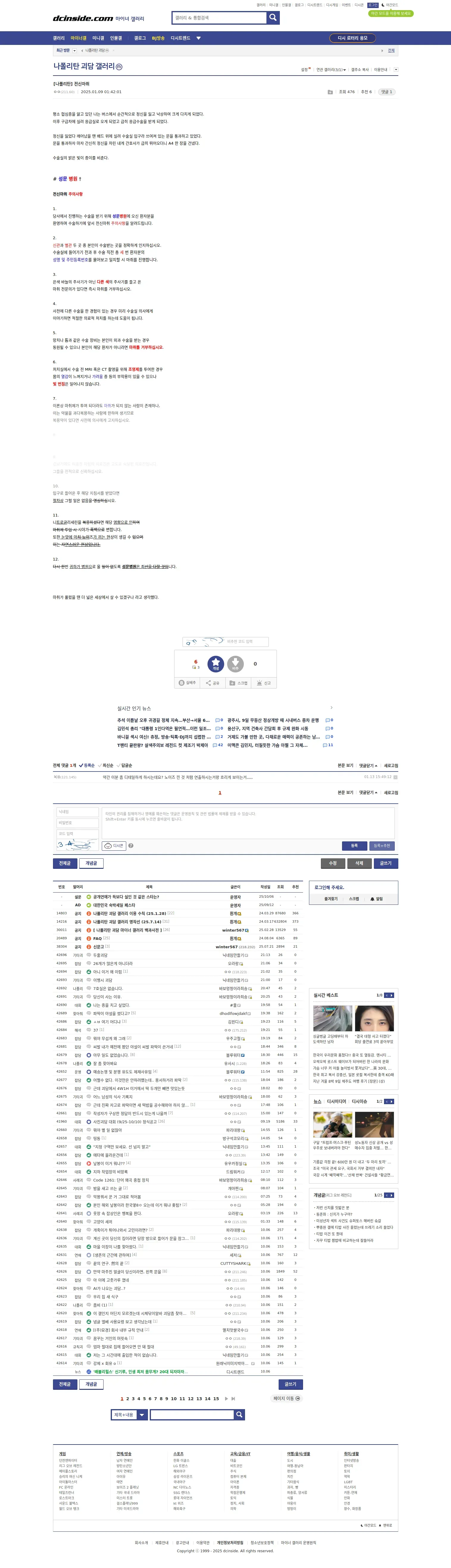
Task: Open BJ방송 in main navigation
Action: (x=158, y=38)
